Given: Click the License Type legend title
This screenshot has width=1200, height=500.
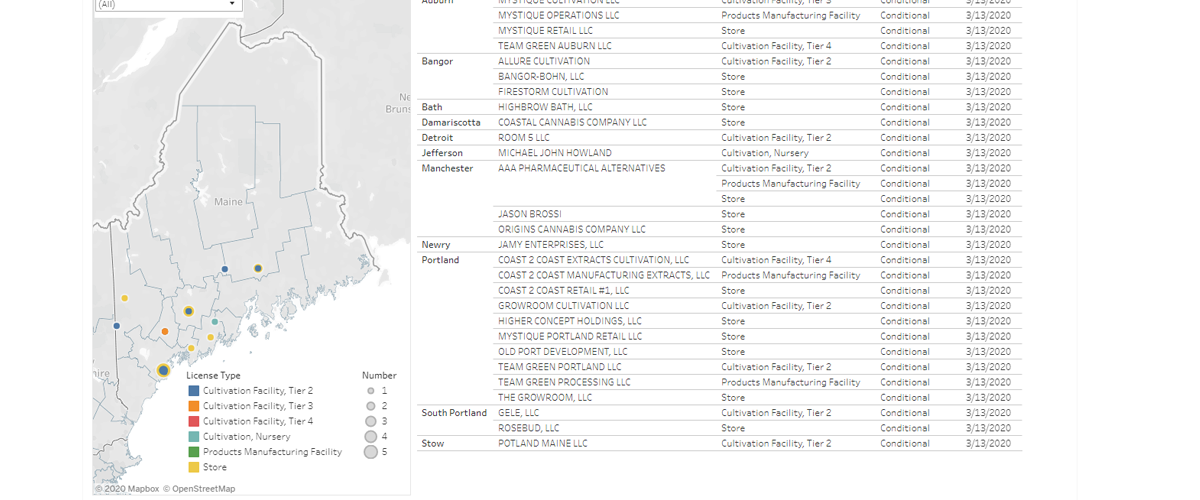Looking at the screenshot, I should coord(213,375).
